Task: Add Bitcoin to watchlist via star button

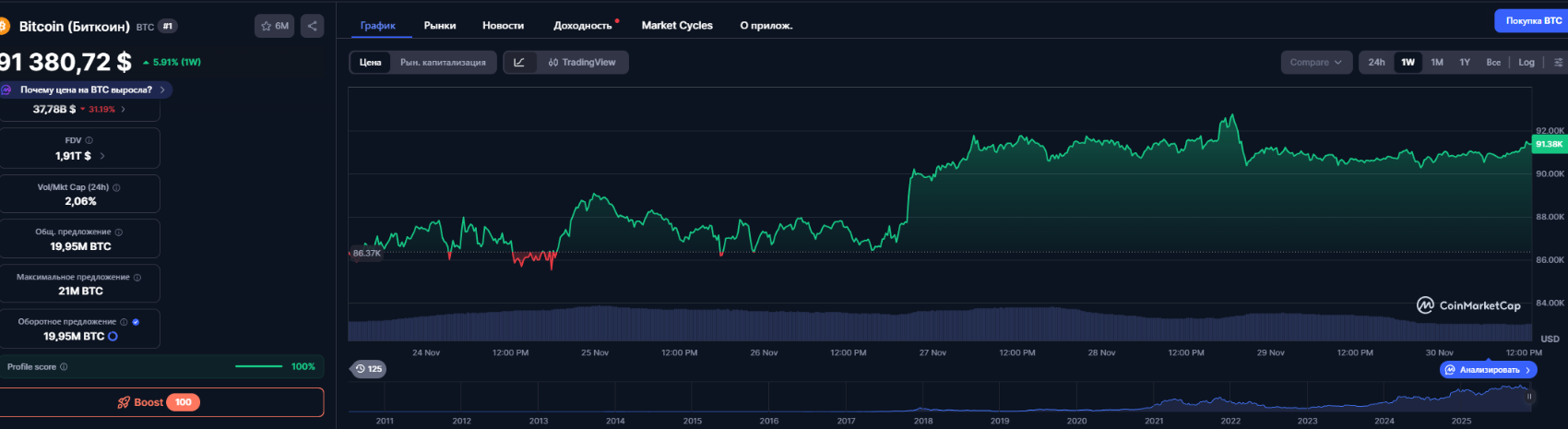Action: [x=275, y=26]
